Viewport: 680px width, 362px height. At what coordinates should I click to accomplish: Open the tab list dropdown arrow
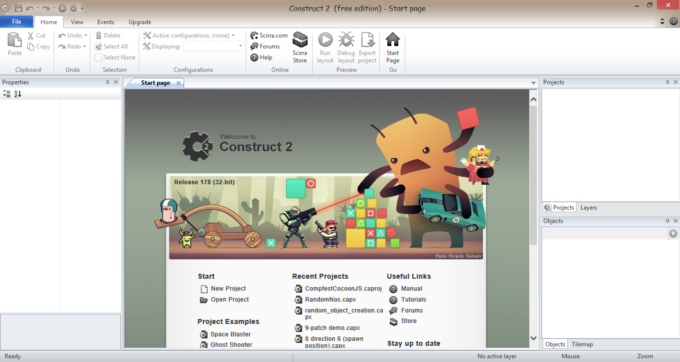pyautogui.click(x=533, y=83)
